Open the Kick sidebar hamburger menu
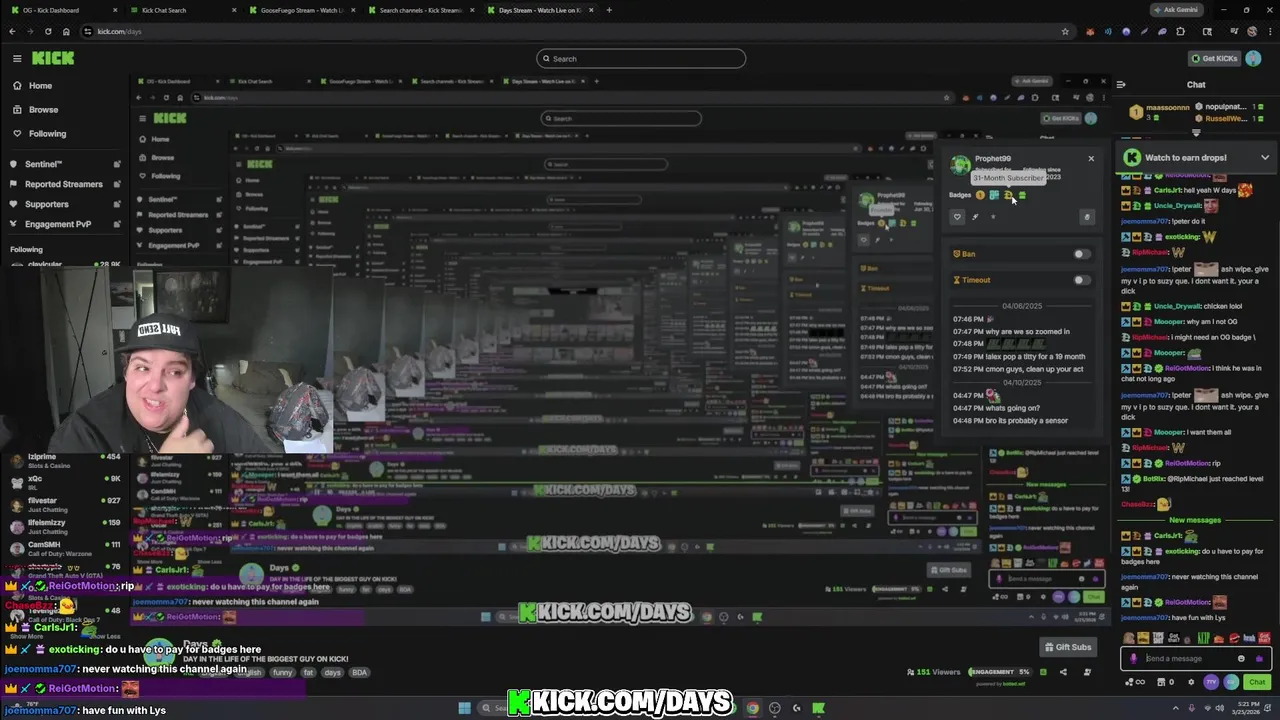Image resolution: width=1280 pixels, height=720 pixels. (x=17, y=58)
